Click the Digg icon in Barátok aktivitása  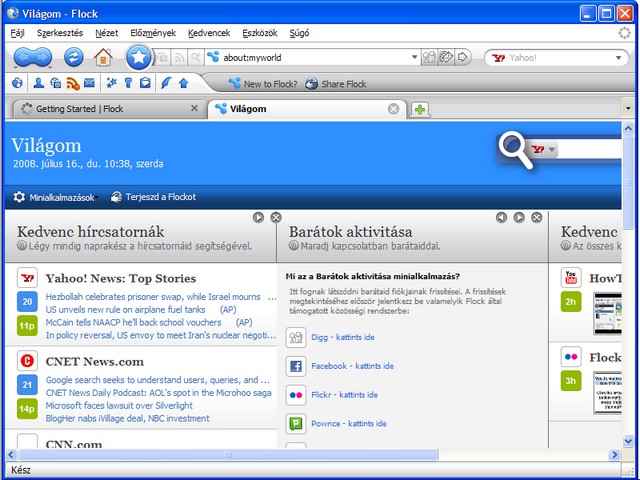click(296, 337)
